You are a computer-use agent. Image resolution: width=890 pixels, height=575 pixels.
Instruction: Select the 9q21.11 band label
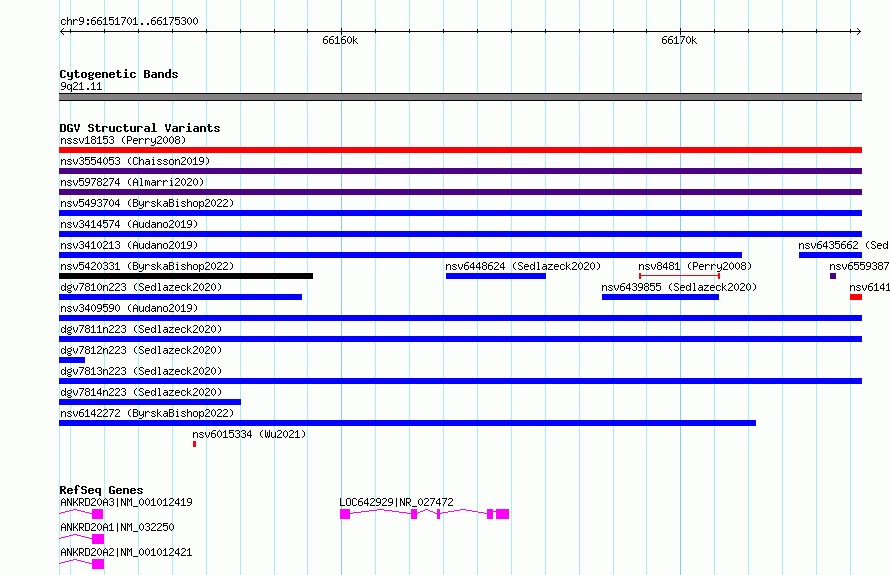(81, 86)
